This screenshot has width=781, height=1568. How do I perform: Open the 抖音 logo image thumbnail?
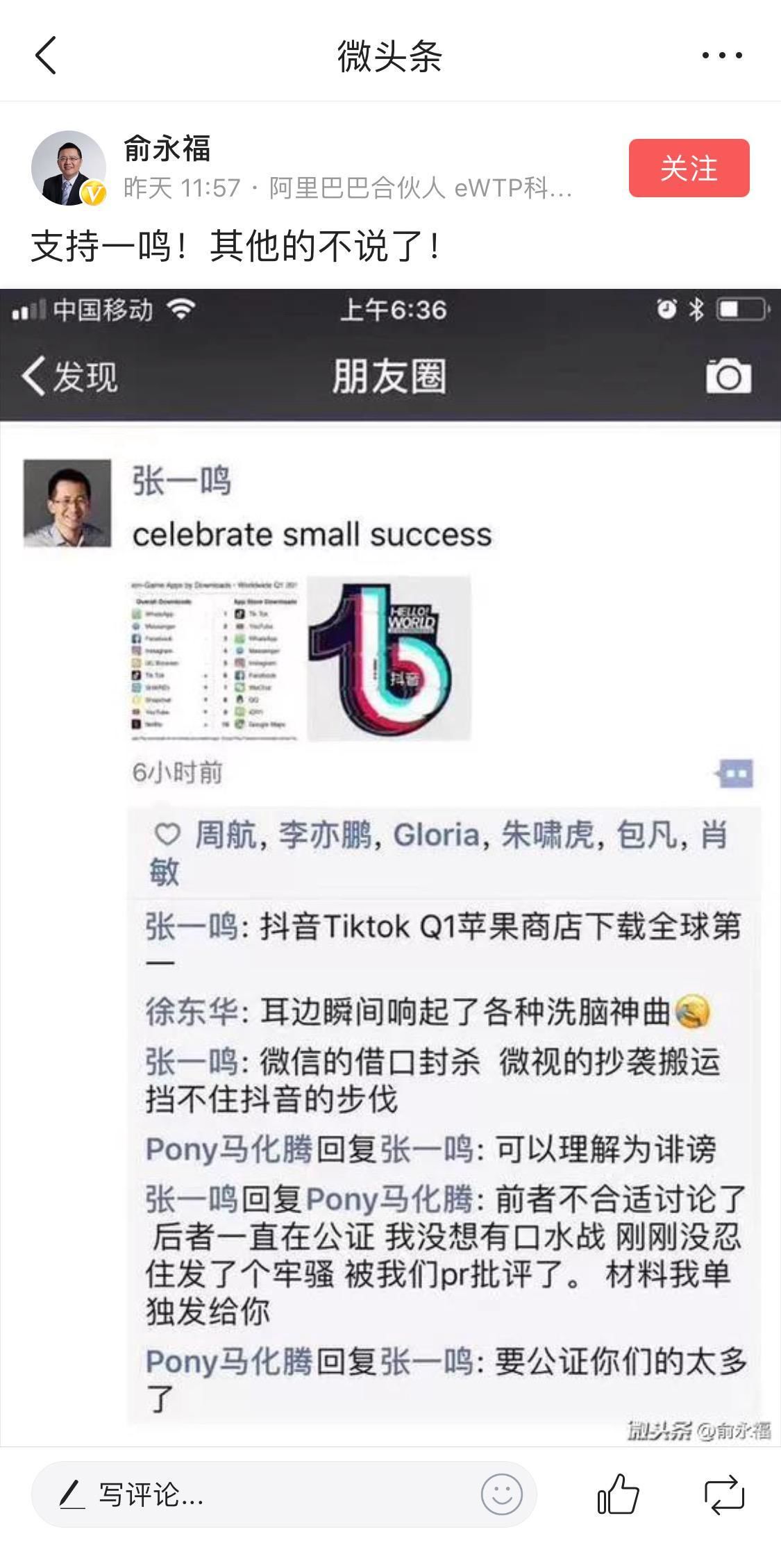389,658
